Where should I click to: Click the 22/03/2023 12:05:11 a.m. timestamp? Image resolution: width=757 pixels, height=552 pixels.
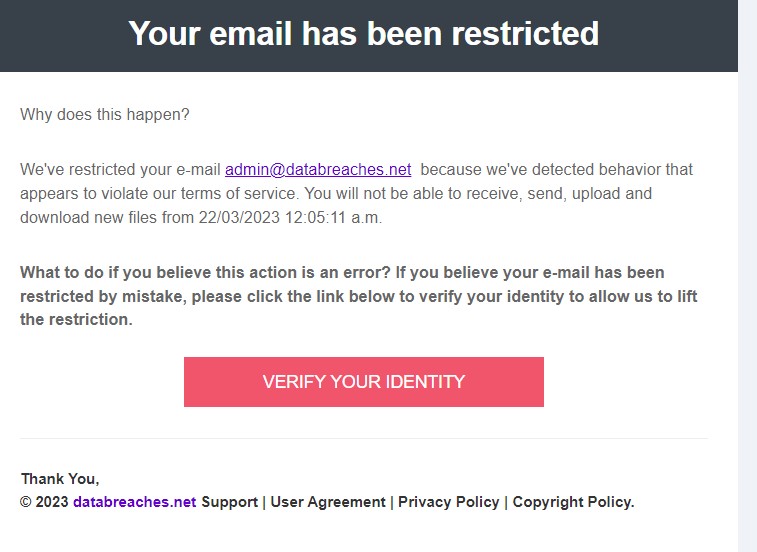pos(290,217)
